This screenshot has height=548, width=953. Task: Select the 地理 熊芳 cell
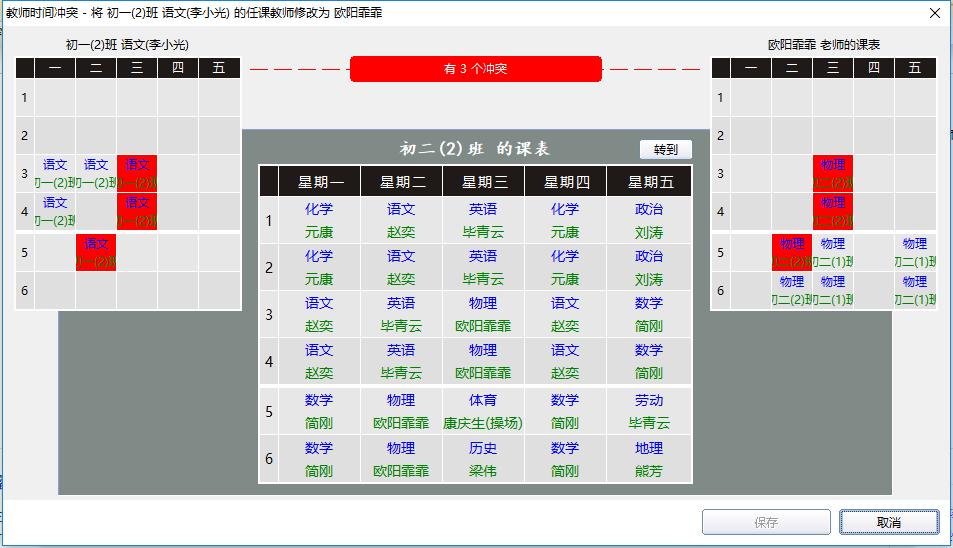pos(648,459)
